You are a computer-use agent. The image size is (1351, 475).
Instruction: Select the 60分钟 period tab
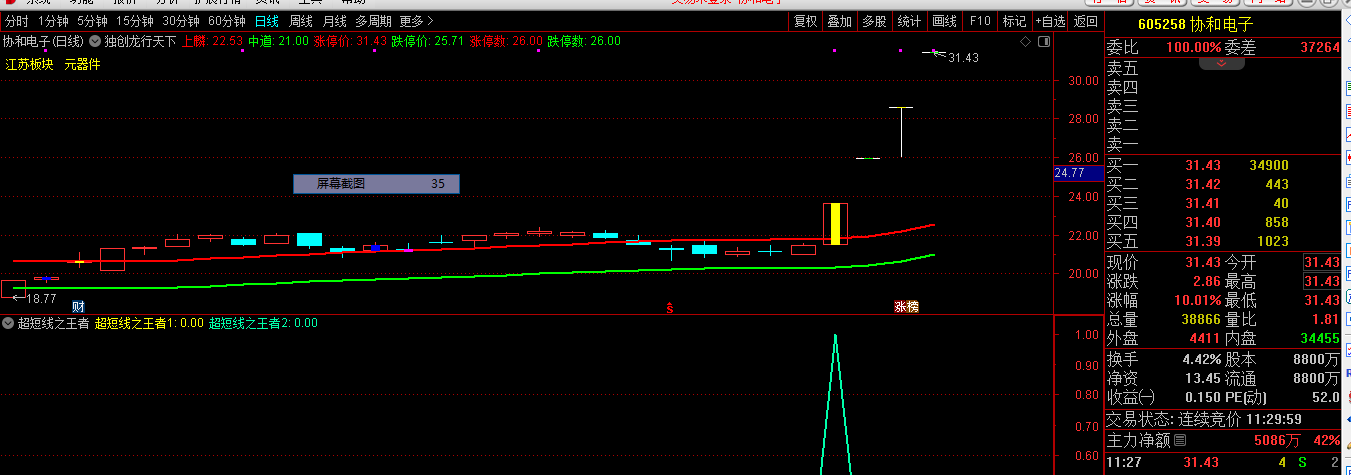227,21
